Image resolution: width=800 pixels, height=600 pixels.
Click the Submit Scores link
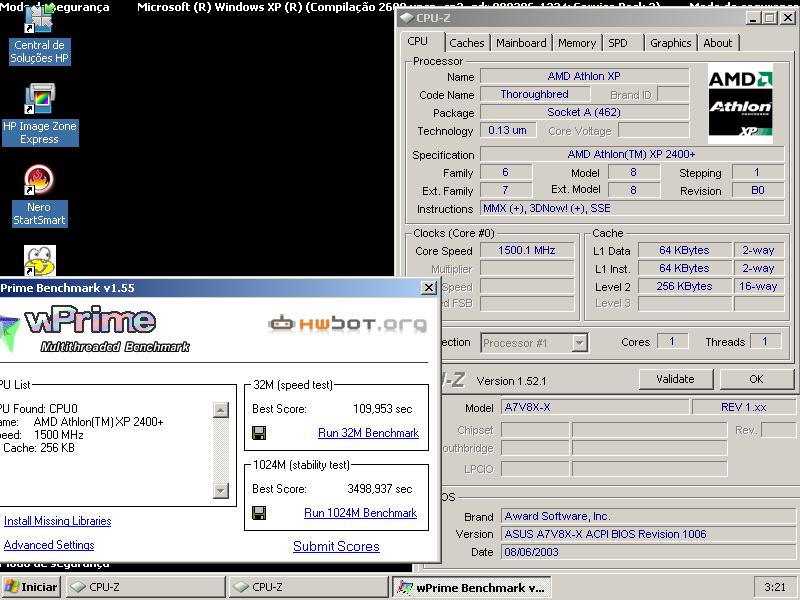pos(336,546)
